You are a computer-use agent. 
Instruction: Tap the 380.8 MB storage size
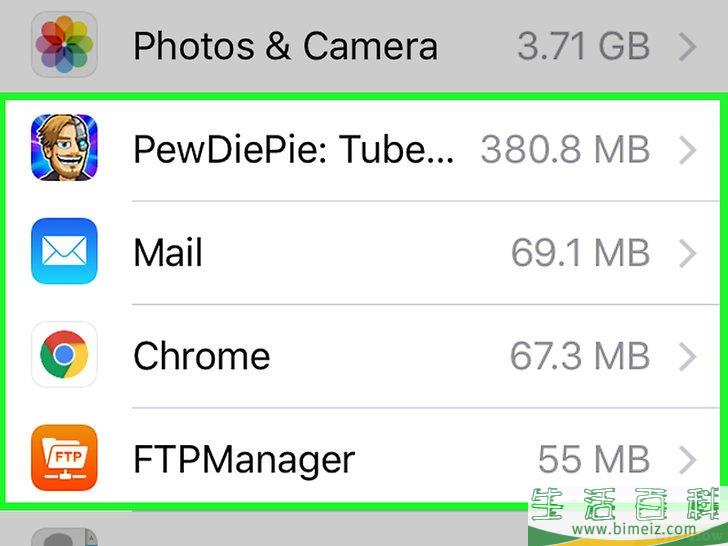click(x=565, y=150)
